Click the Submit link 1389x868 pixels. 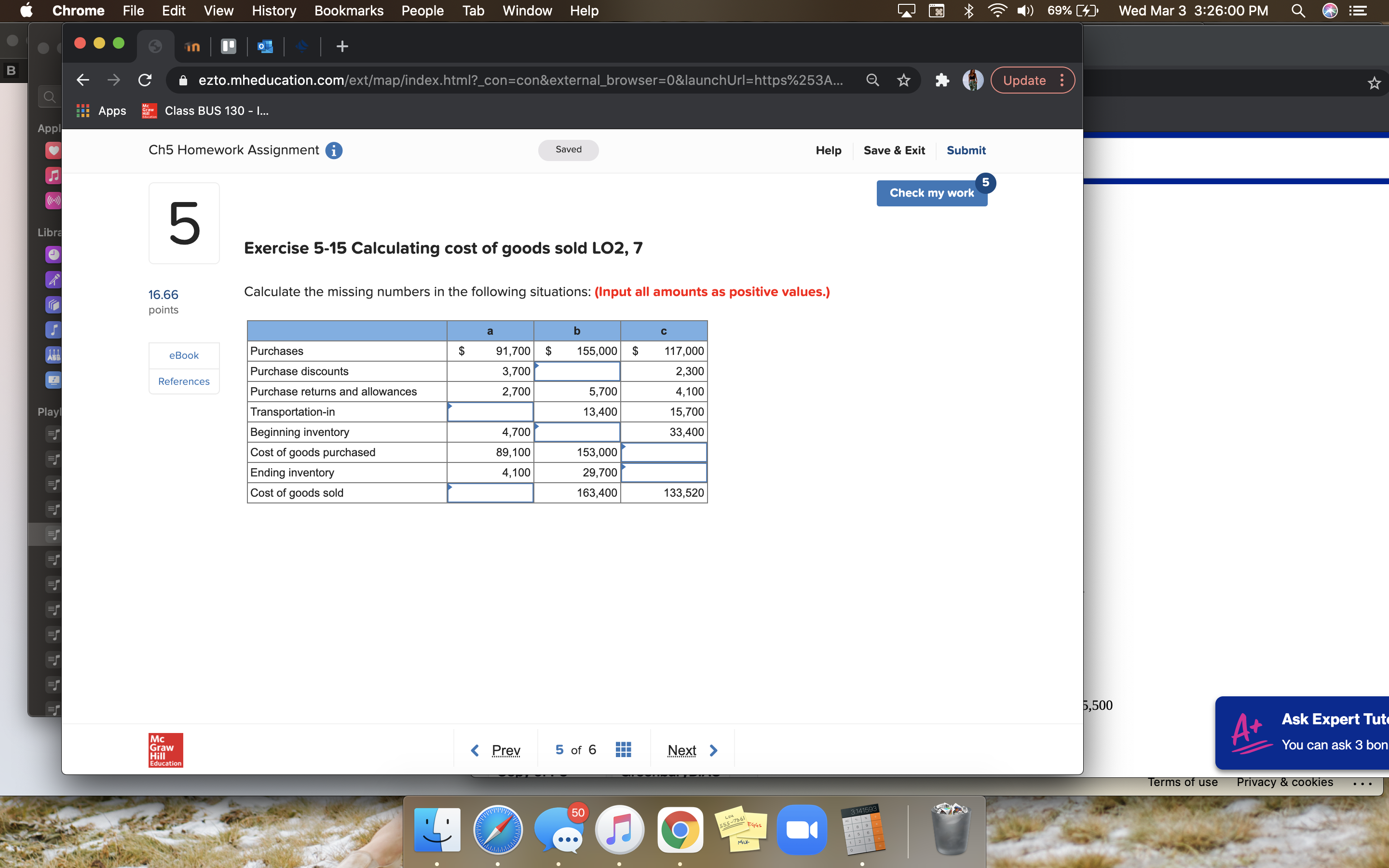pos(966,150)
